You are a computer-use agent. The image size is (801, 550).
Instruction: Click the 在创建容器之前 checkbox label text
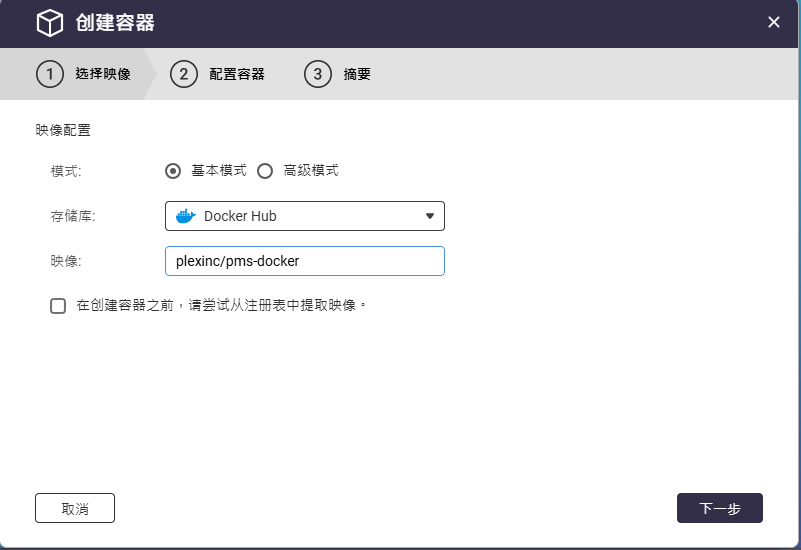pyautogui.click(x=221, y=305)
